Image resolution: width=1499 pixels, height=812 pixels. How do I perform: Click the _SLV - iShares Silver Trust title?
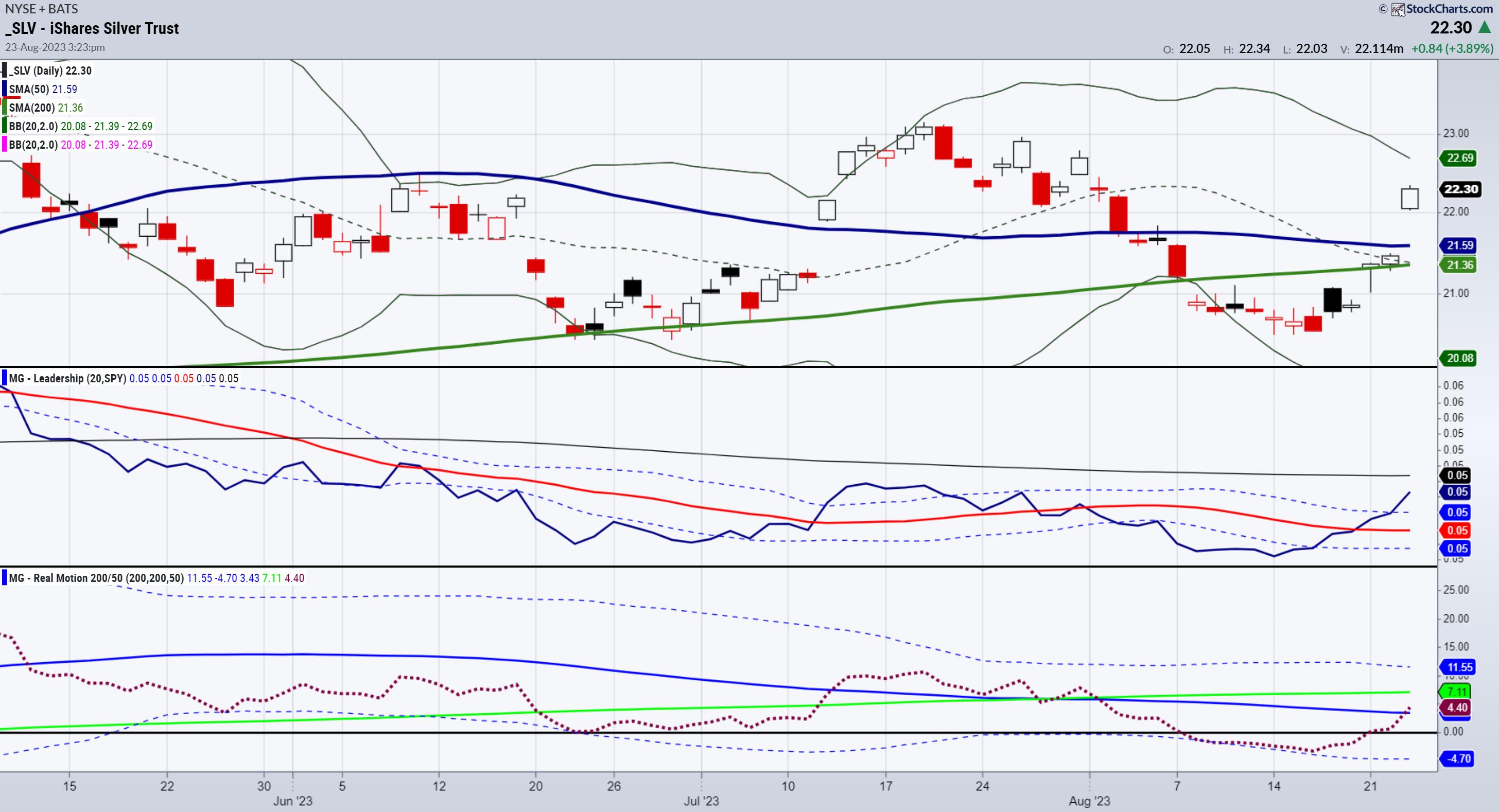coord(93,28)
